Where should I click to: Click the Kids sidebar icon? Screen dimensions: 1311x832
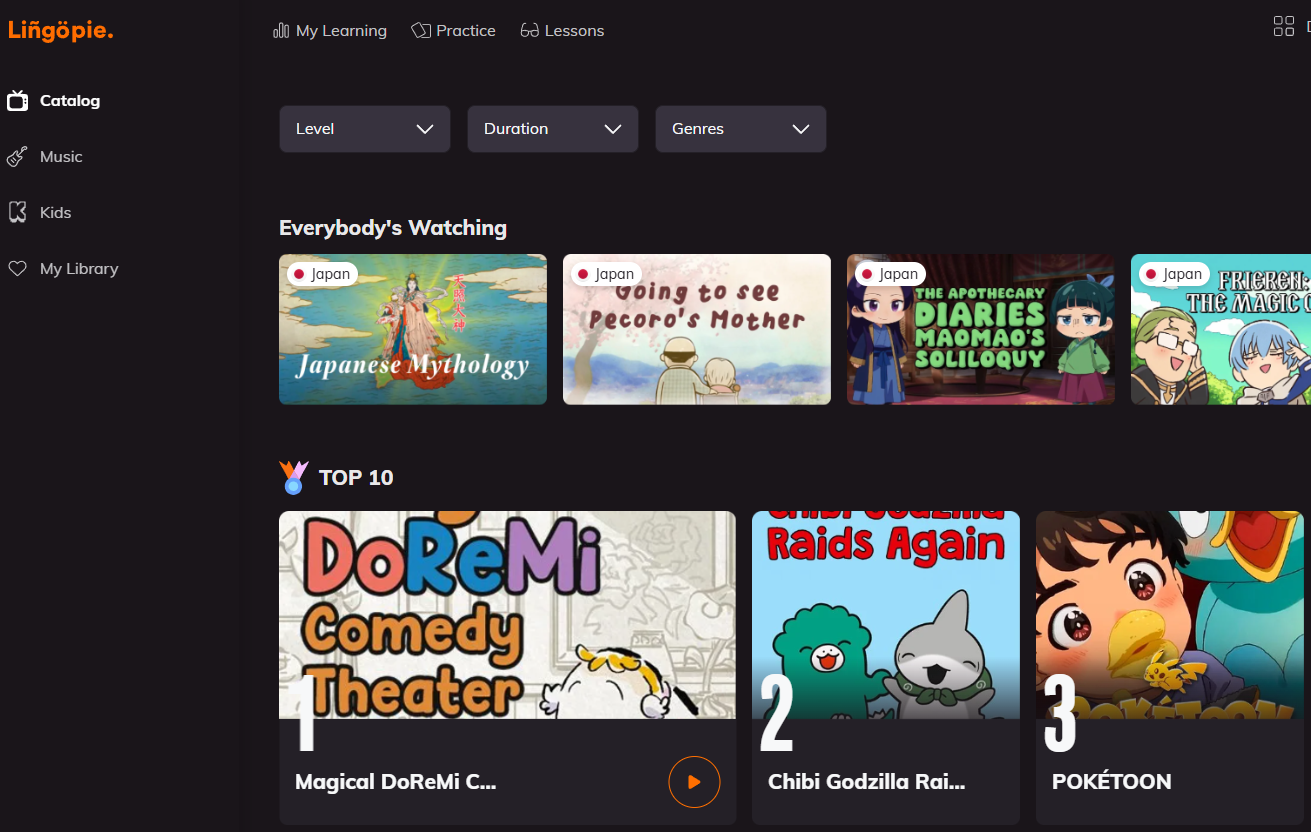[17, 213]
